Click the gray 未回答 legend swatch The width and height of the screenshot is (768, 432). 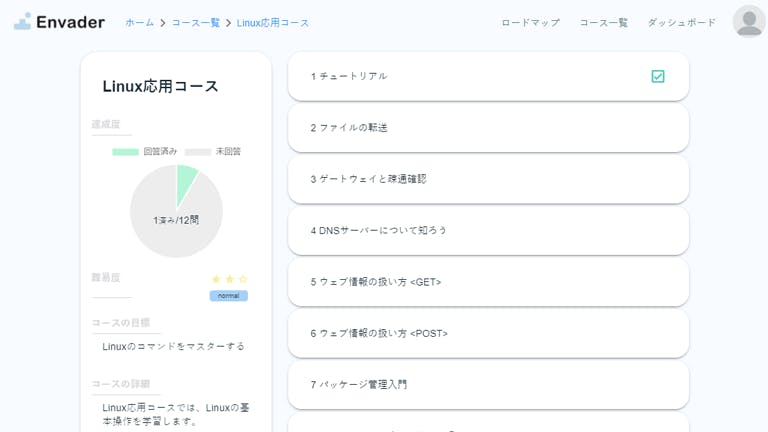coord(198,152)
